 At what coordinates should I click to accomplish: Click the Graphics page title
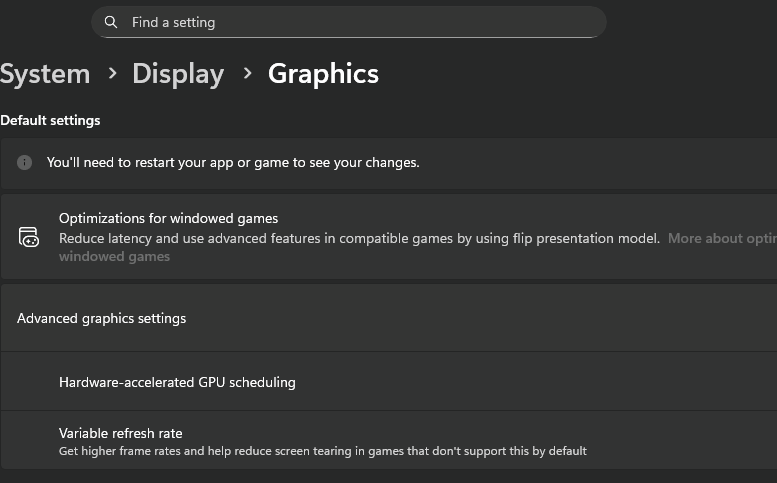pyautogui.click(x=323, y=74)
